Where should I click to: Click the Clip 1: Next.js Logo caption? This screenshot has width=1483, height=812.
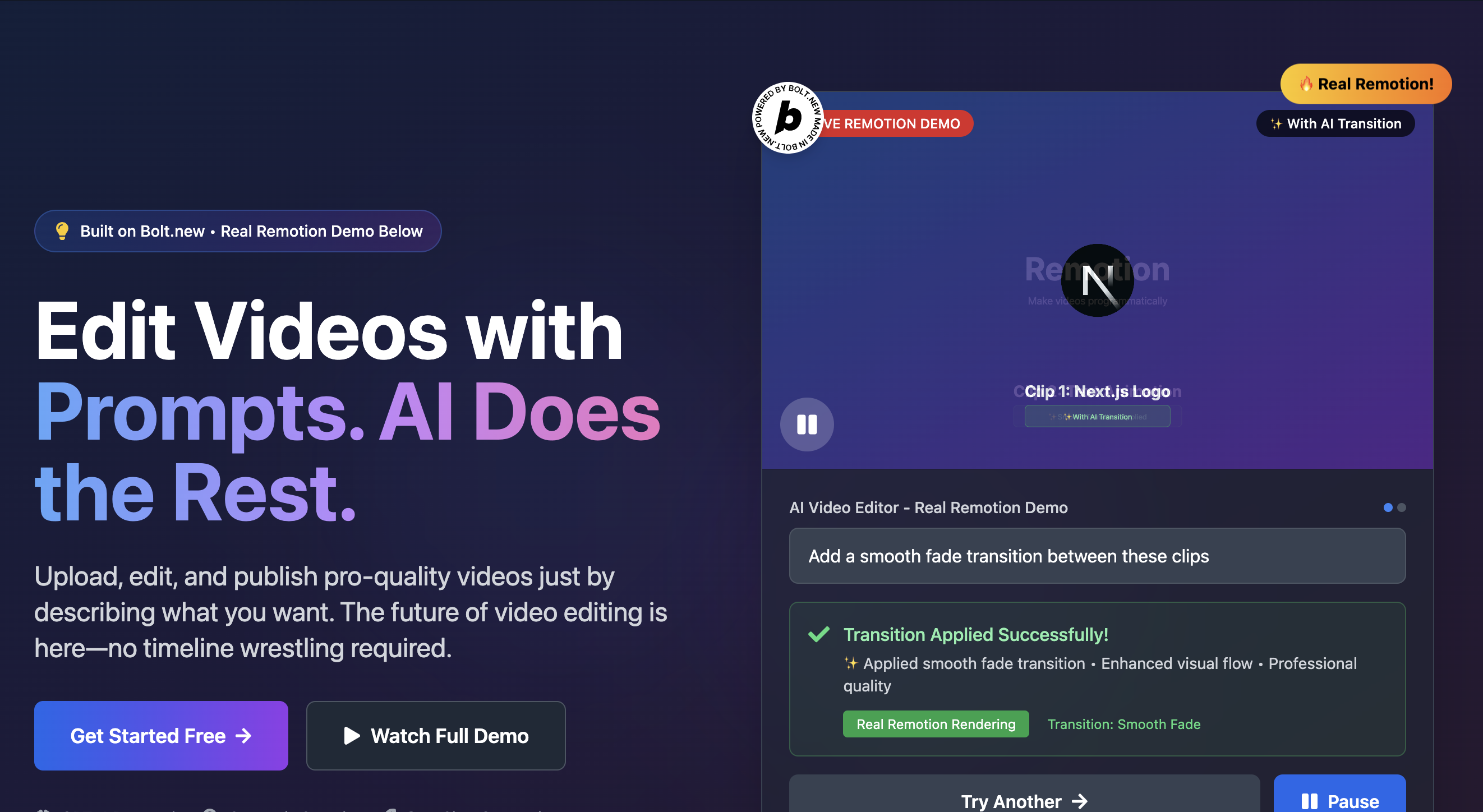[1097, 391]
